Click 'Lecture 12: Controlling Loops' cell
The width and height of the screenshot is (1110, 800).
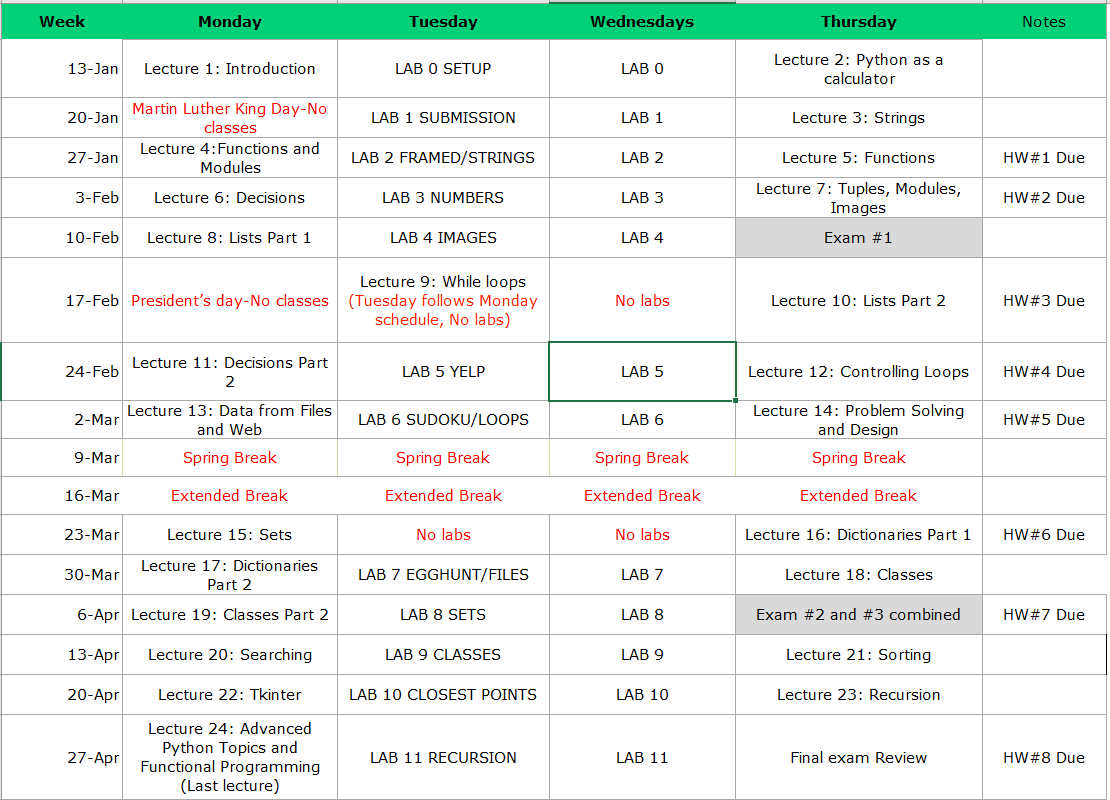(x=859, y=372)
